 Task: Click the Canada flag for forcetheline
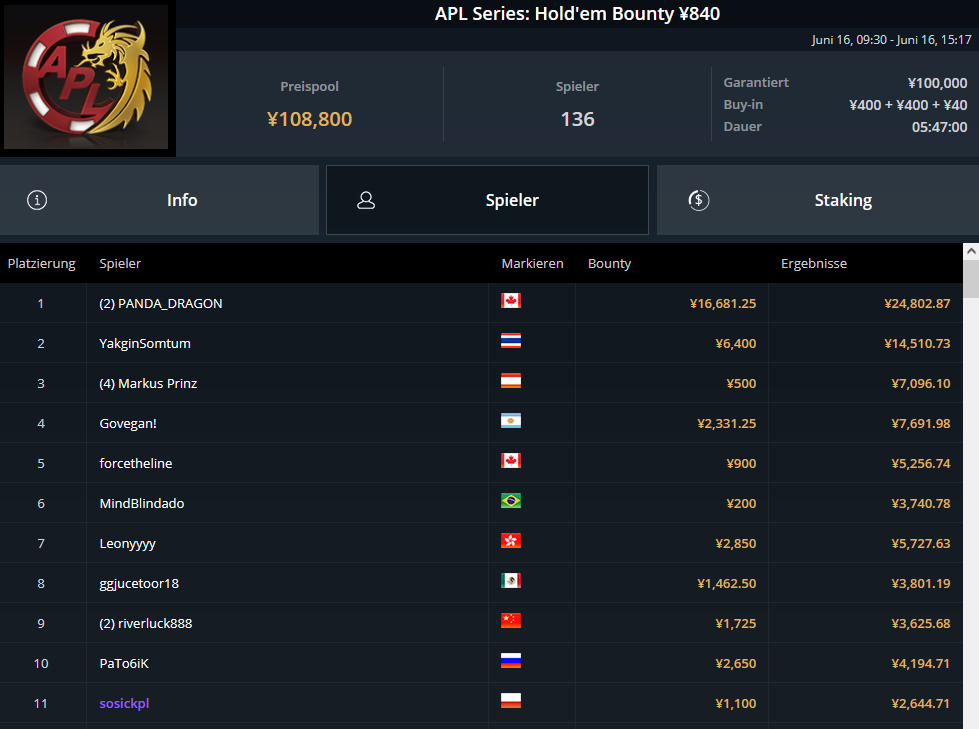pos(511,461)
